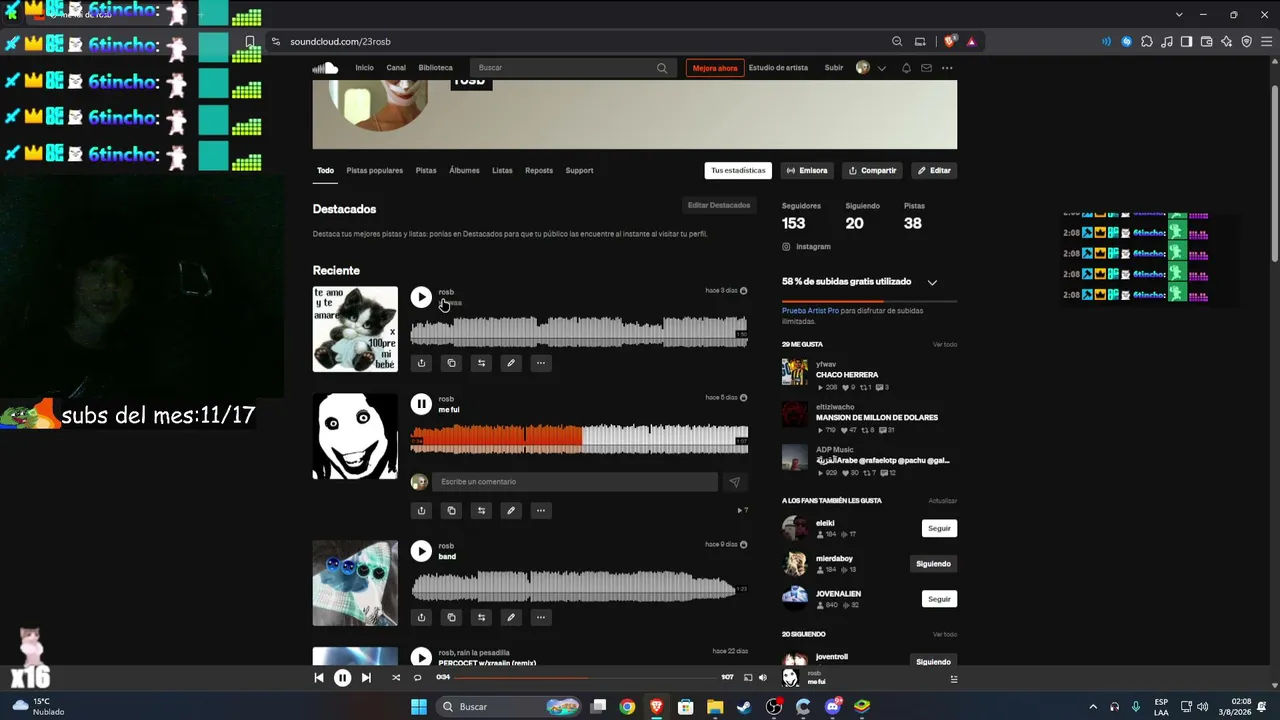This screenshot has height=720, width=1280.
Task: Open the notifications bell
Action: 906,68
